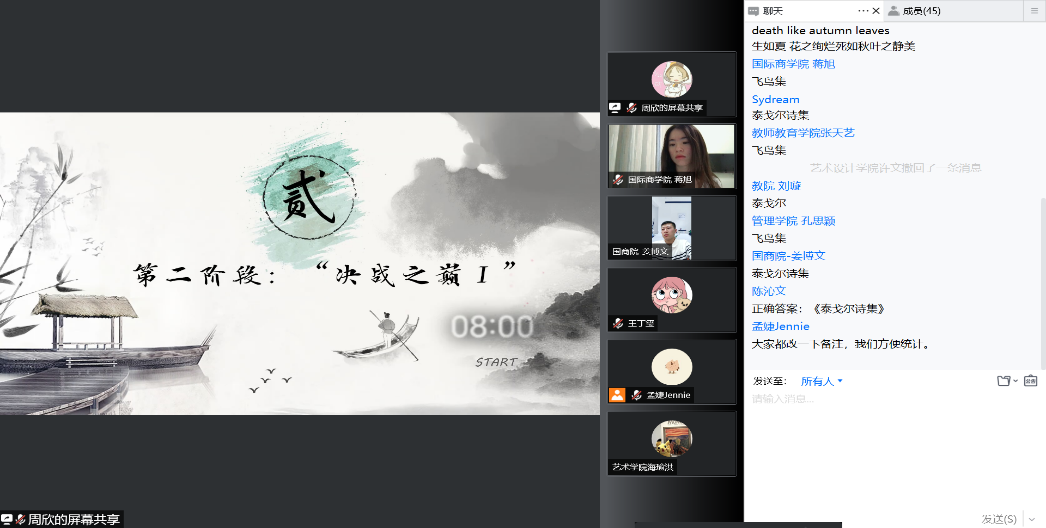Open the red packet icon in chat toolbar
The image size is (1046, 528).
[1030, 381]
